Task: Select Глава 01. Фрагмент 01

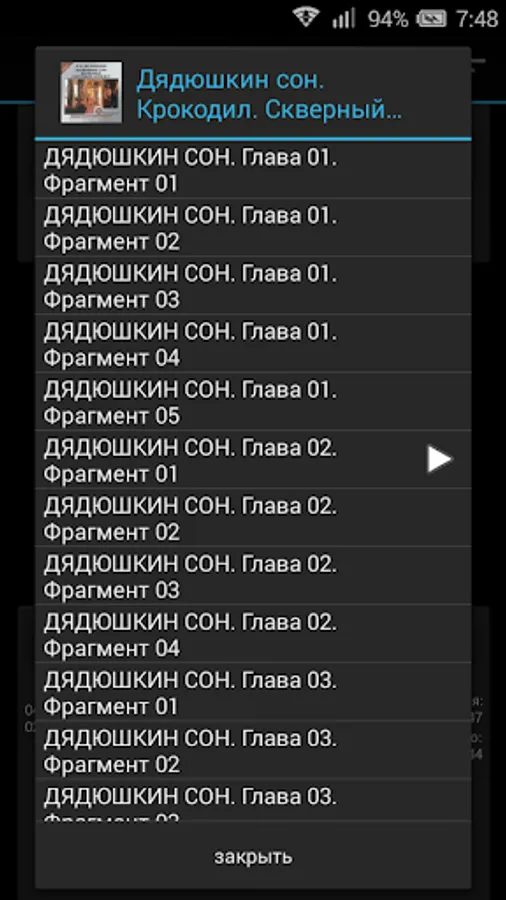Action: point(253,170)
